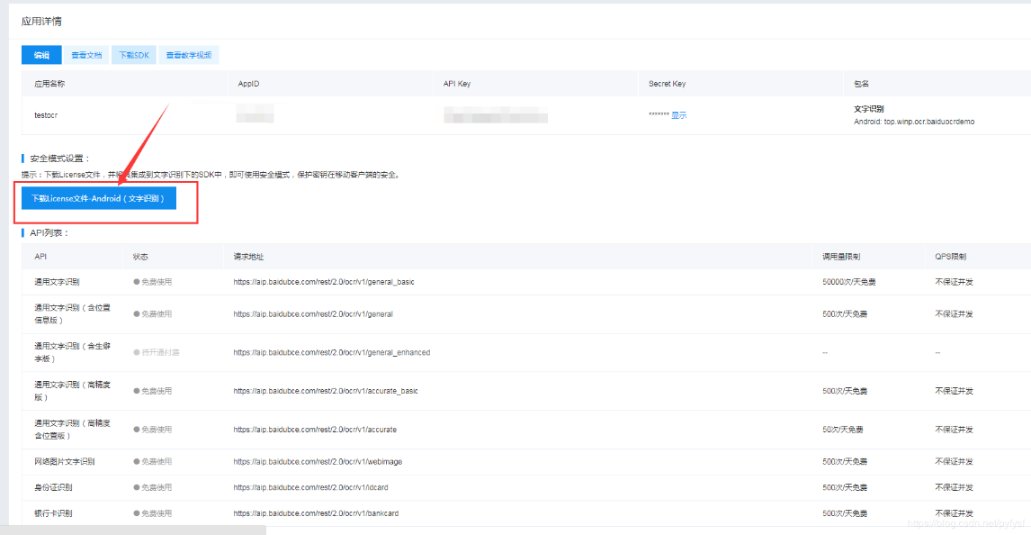1031x535 pixels.
Task: Select the 身份证识别 API row
Action: [x=53, y=488]
